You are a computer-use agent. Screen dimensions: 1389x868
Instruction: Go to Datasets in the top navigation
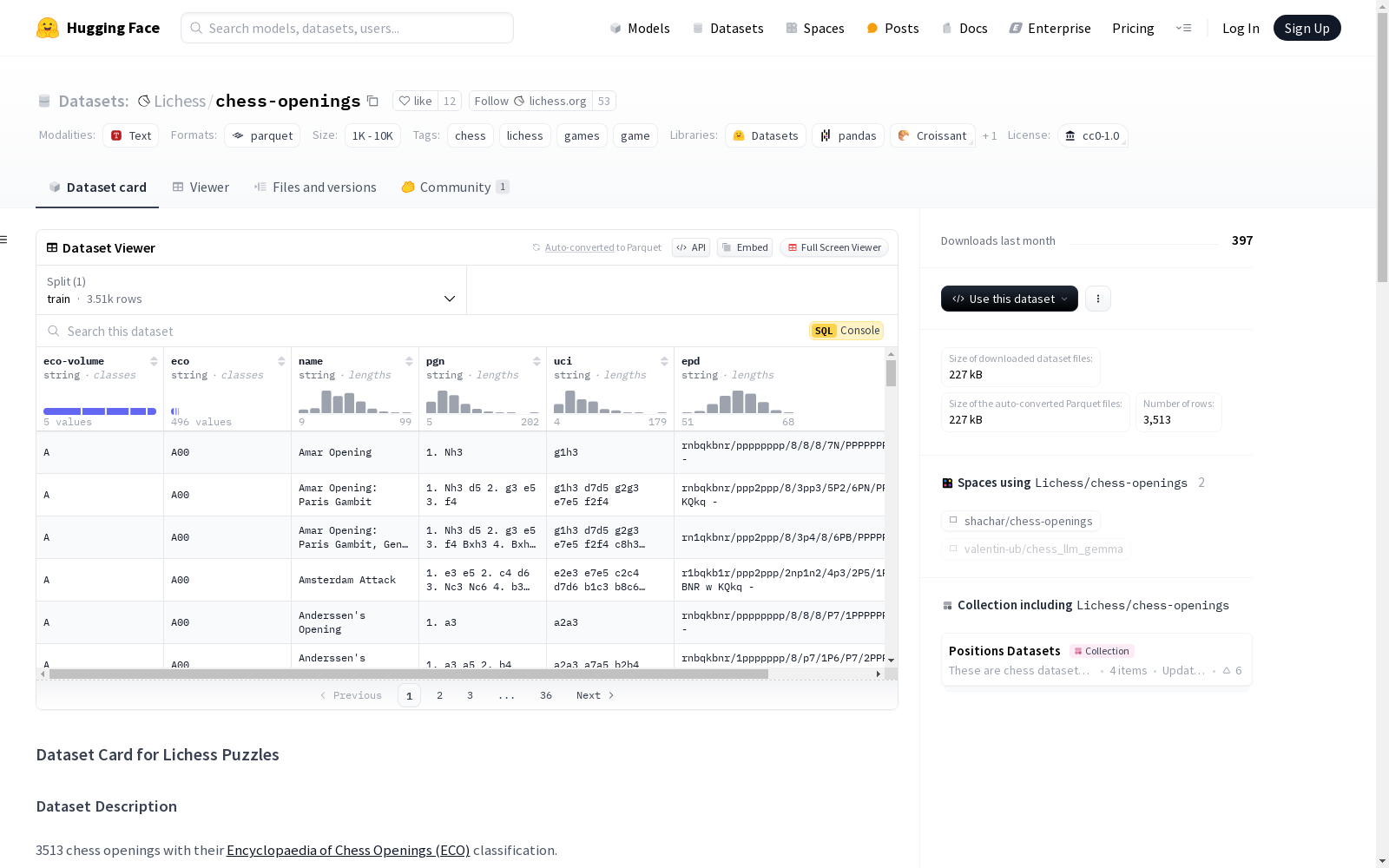pos(727,28)
